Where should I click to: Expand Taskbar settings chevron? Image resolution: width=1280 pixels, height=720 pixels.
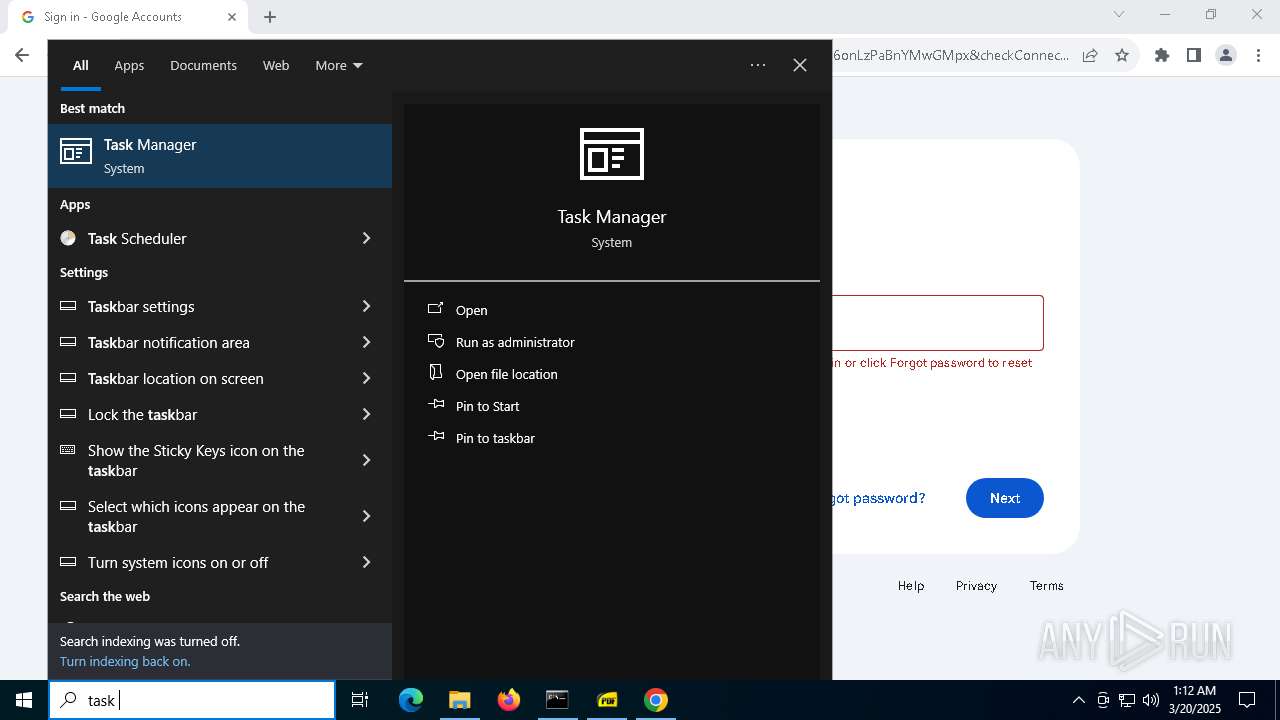point(366,306)
